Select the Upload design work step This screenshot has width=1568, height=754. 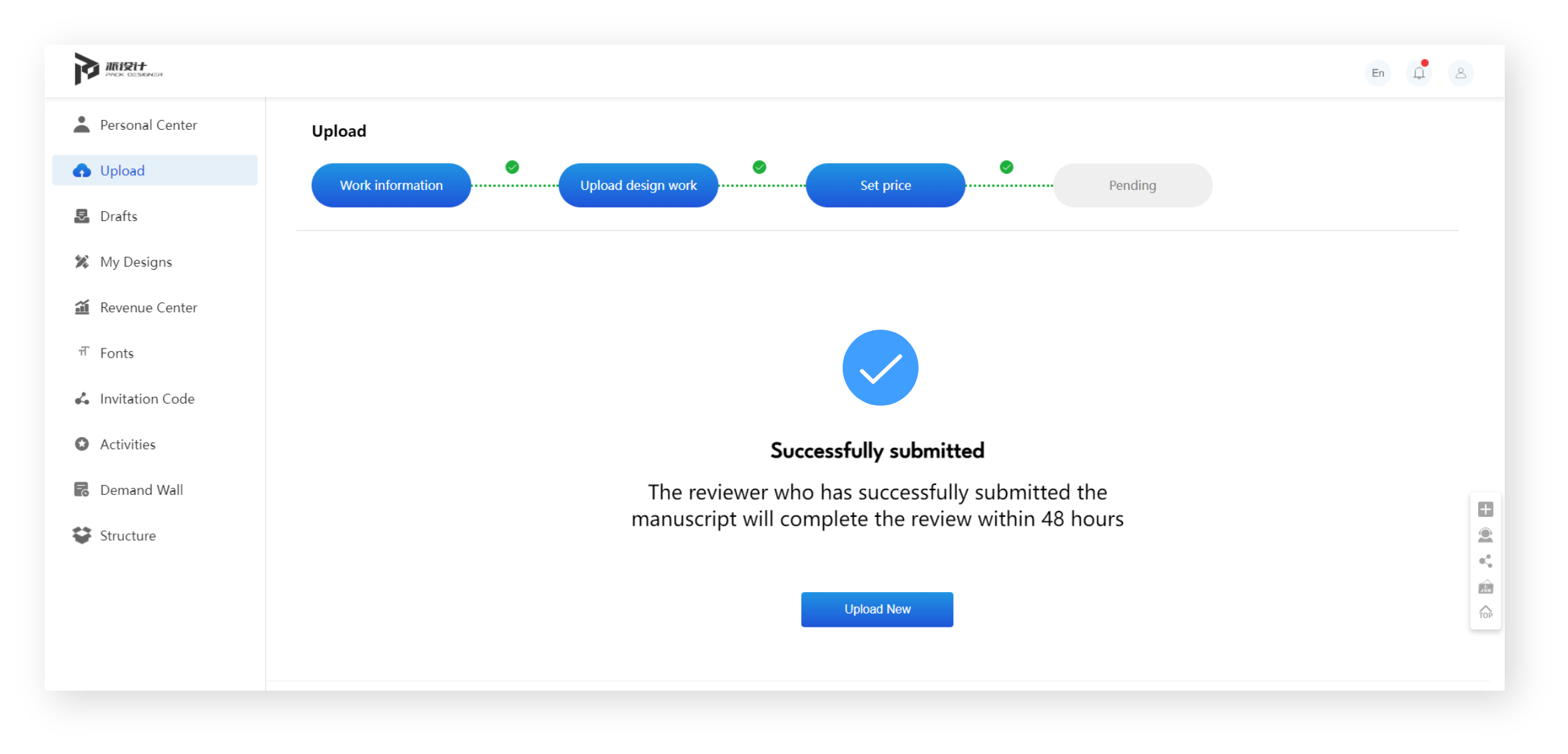pyautogui.click(x=638, y=185)
